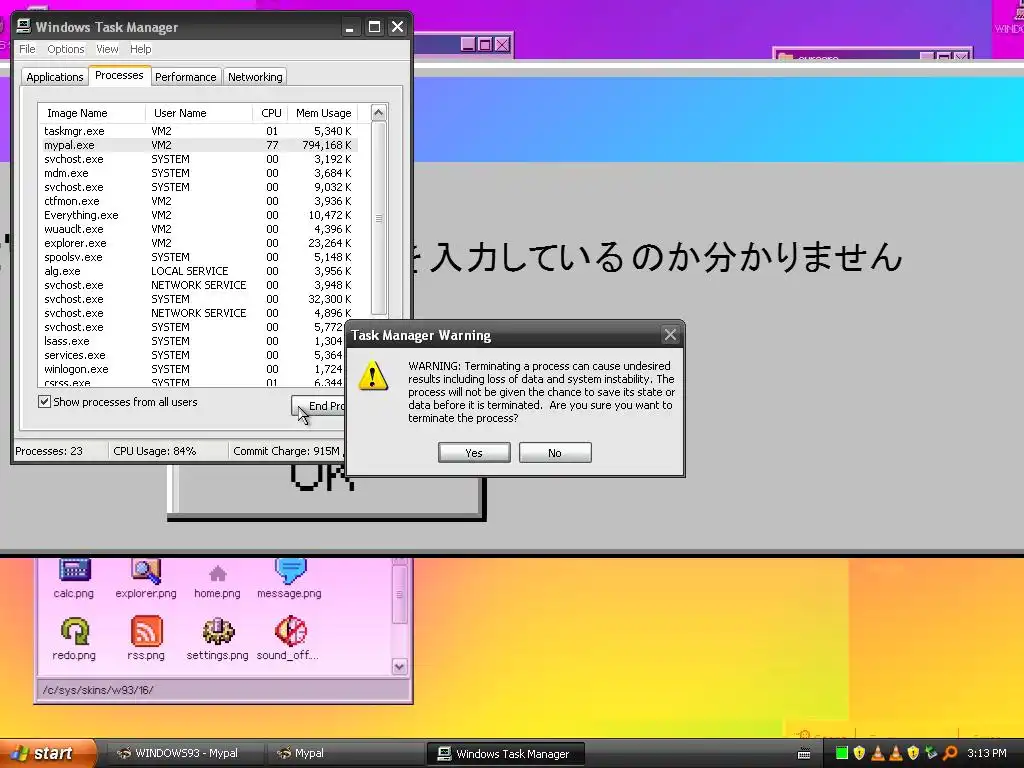
Task: Select explorer.png file icon
Action: click(x=146, y=579)
